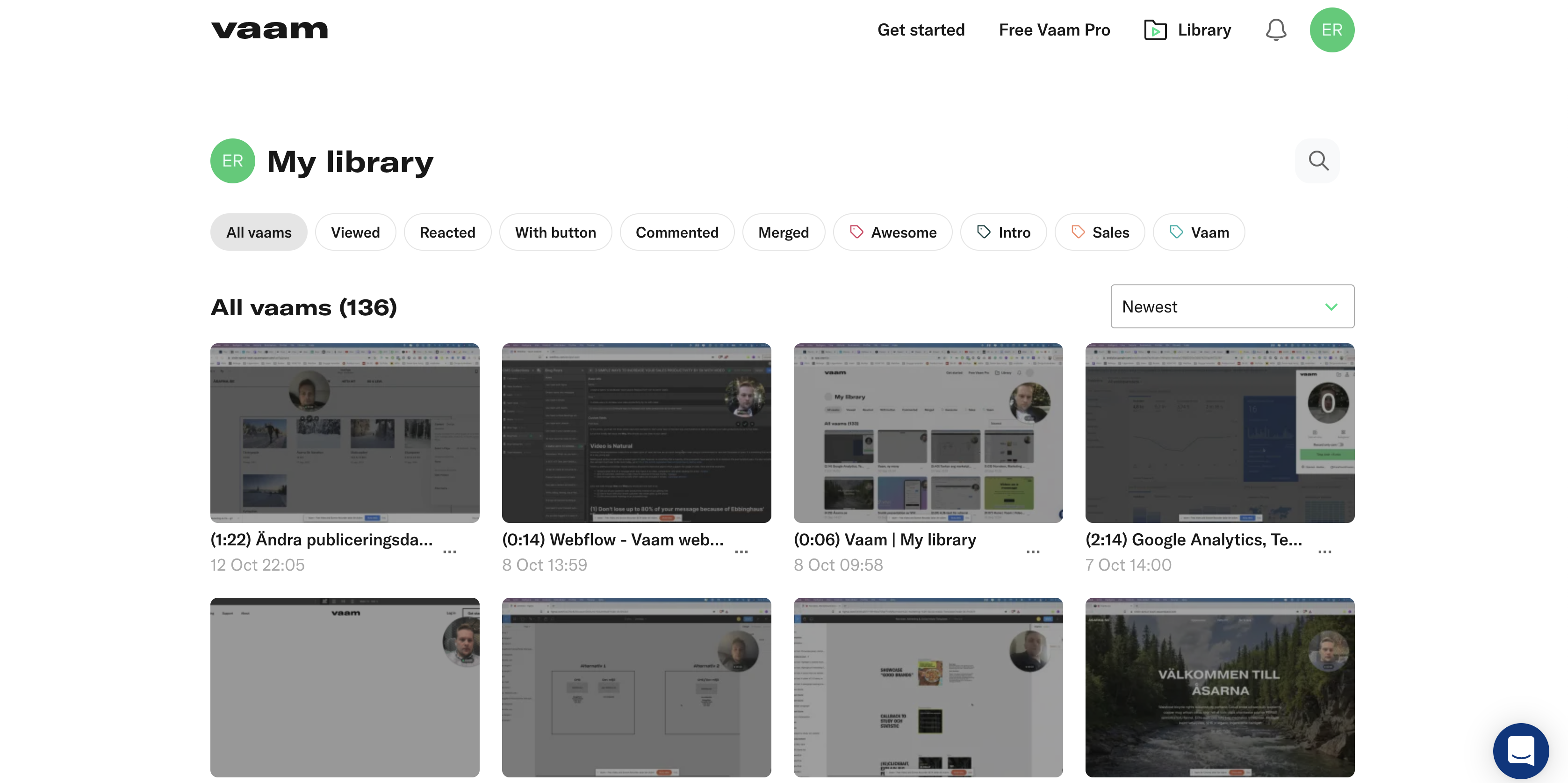The width and height of the screenshot is (1568, 783).
Task: Open the notifications bell
Action: tap(1275, 29)
